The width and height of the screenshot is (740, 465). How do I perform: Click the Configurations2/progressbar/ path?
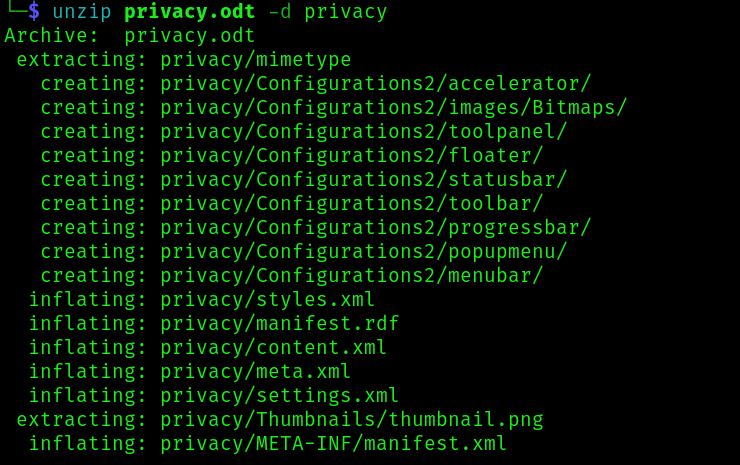pos(375,228)
